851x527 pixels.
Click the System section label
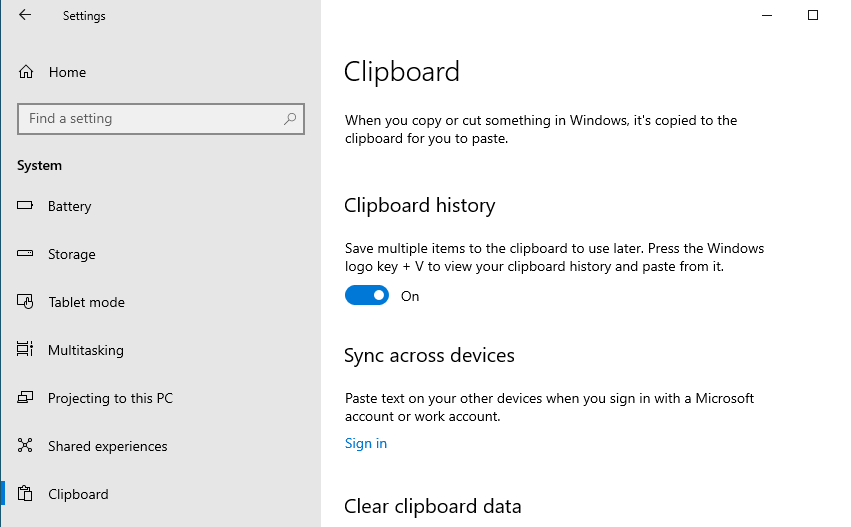[39, 166]
